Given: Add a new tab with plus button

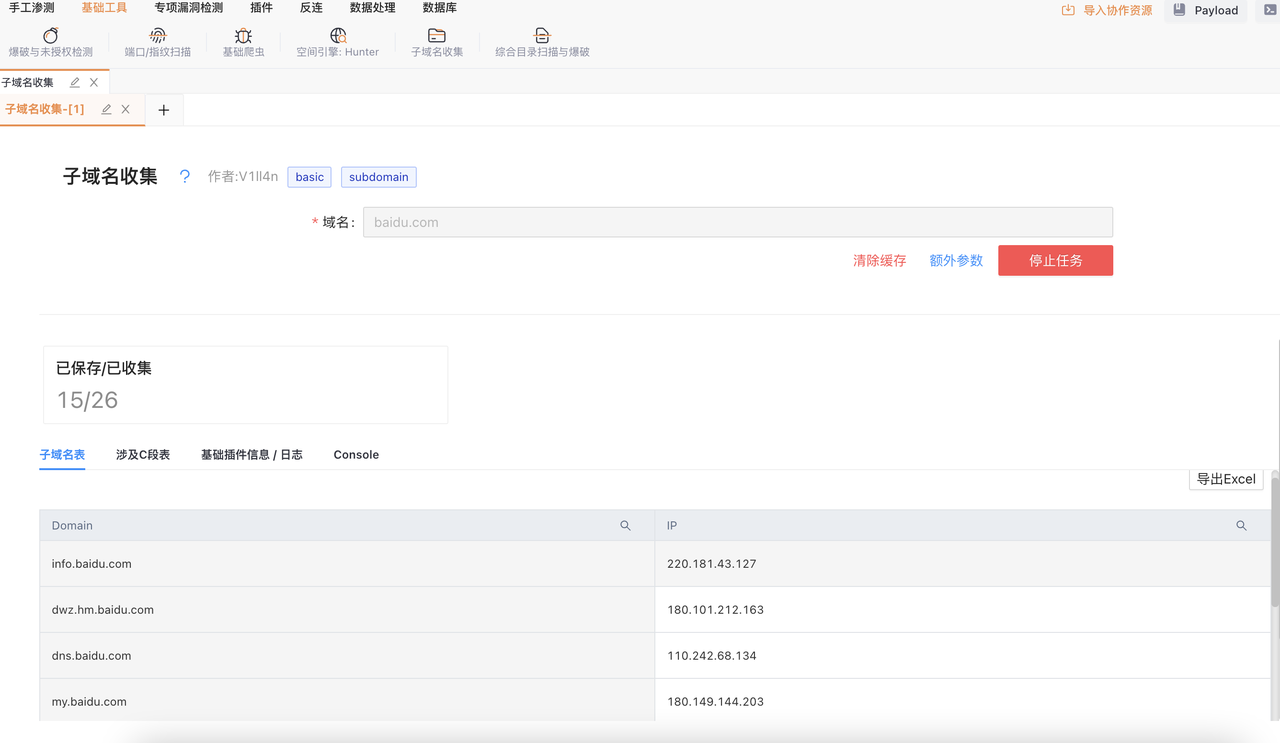Looking at the screenshot, I should click(164, 110).
